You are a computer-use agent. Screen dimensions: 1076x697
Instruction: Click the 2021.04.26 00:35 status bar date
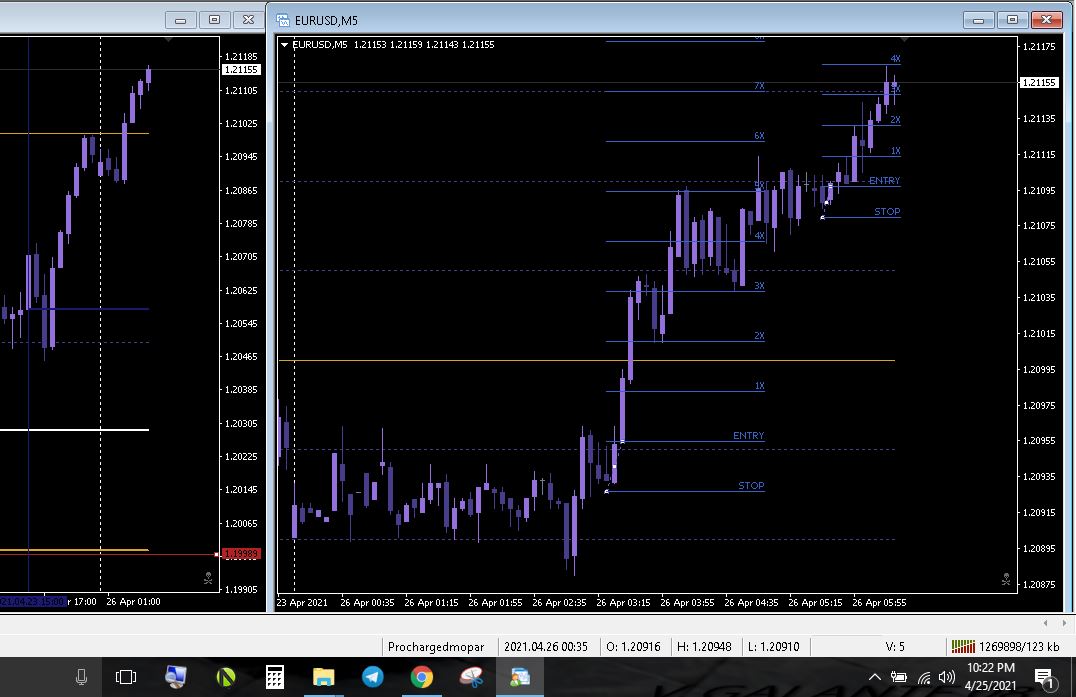546,646
